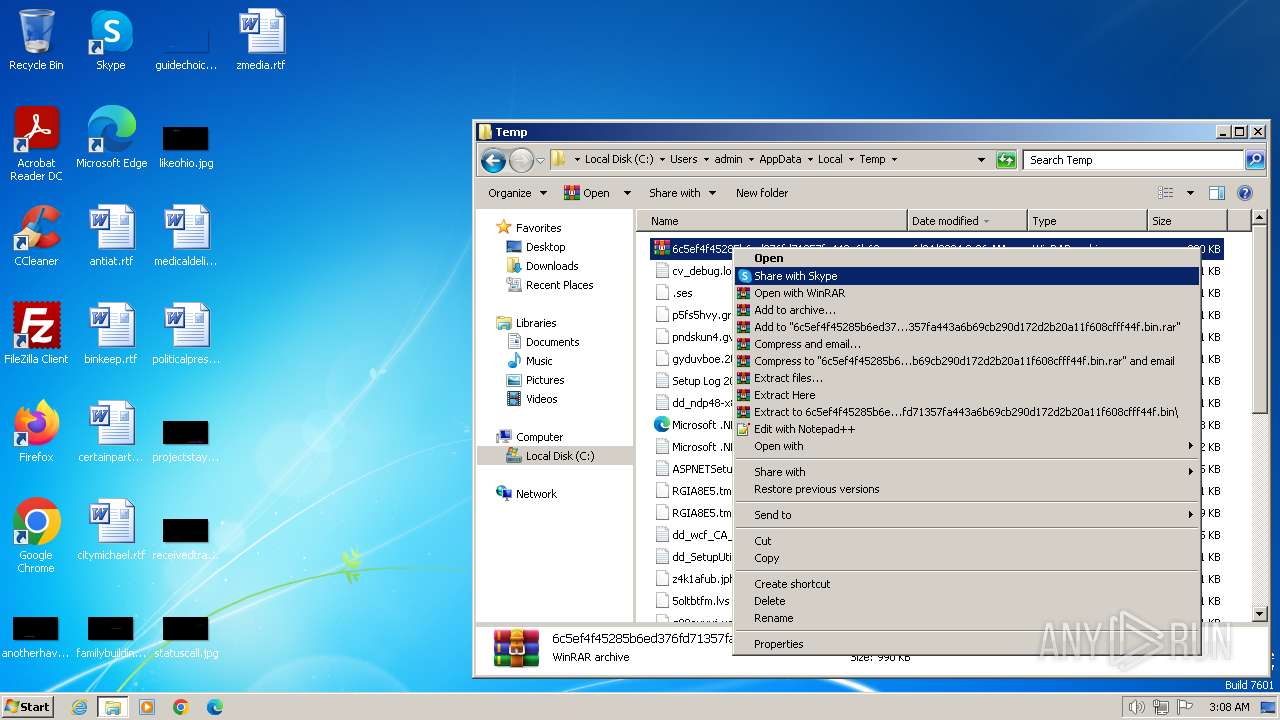This screenshot has height=720, width=1280.
Task: Launch Skype from the desktop
Action: (x=111, y=40)
